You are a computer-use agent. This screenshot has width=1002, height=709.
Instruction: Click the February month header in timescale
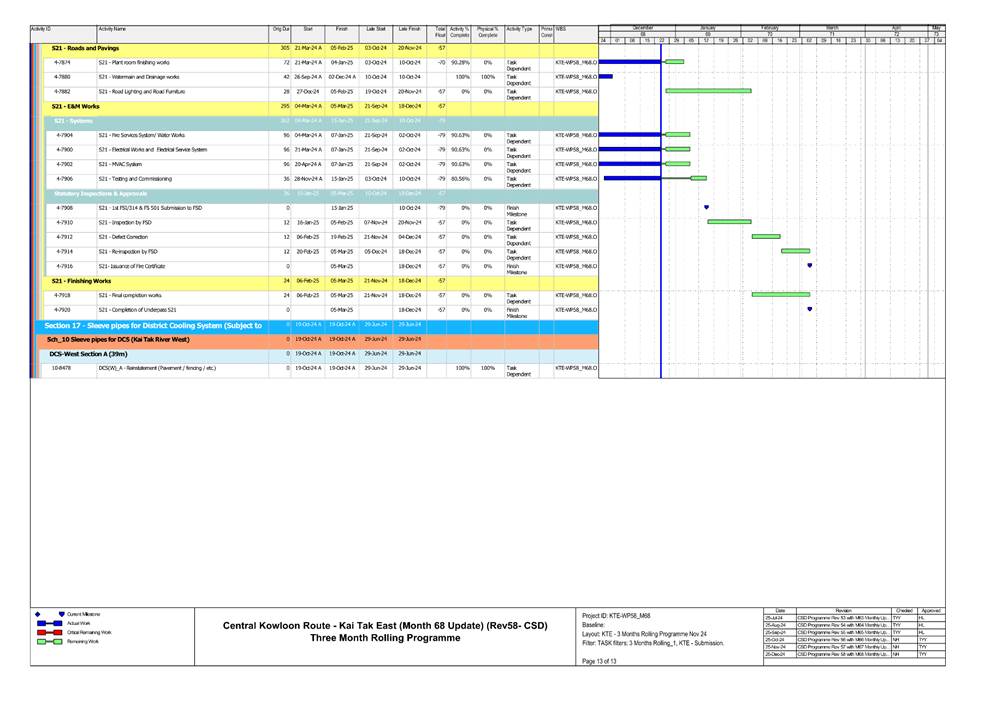pos(769,27)
